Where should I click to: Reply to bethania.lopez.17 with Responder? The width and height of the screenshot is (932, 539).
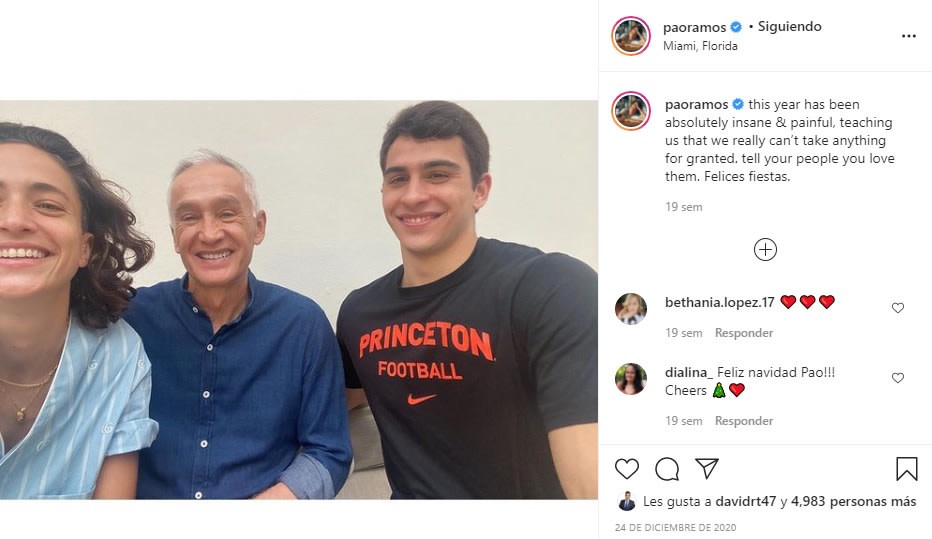point(744,333)
